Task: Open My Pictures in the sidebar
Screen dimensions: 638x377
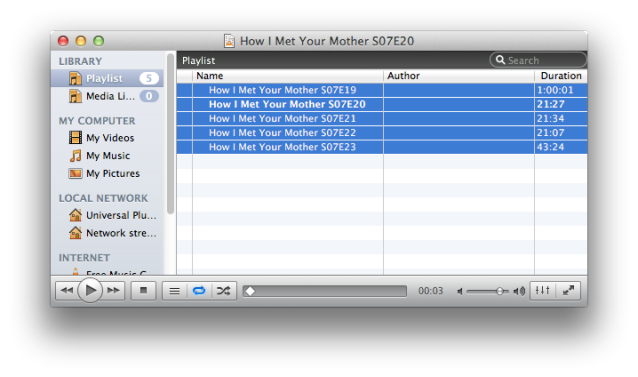Action: pyautogui.click(x=107, y=174)
